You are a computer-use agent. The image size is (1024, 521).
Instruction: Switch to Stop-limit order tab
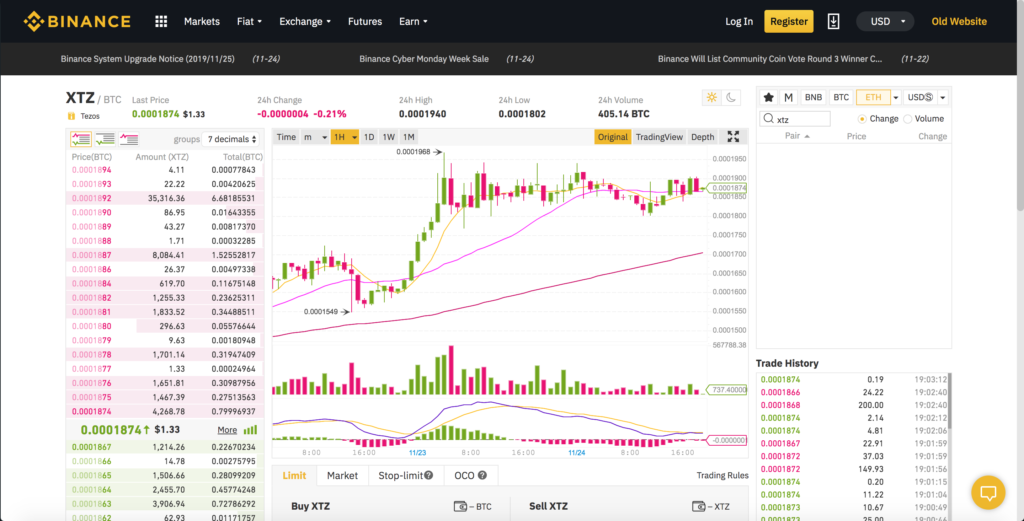click(x=406, y=475)
